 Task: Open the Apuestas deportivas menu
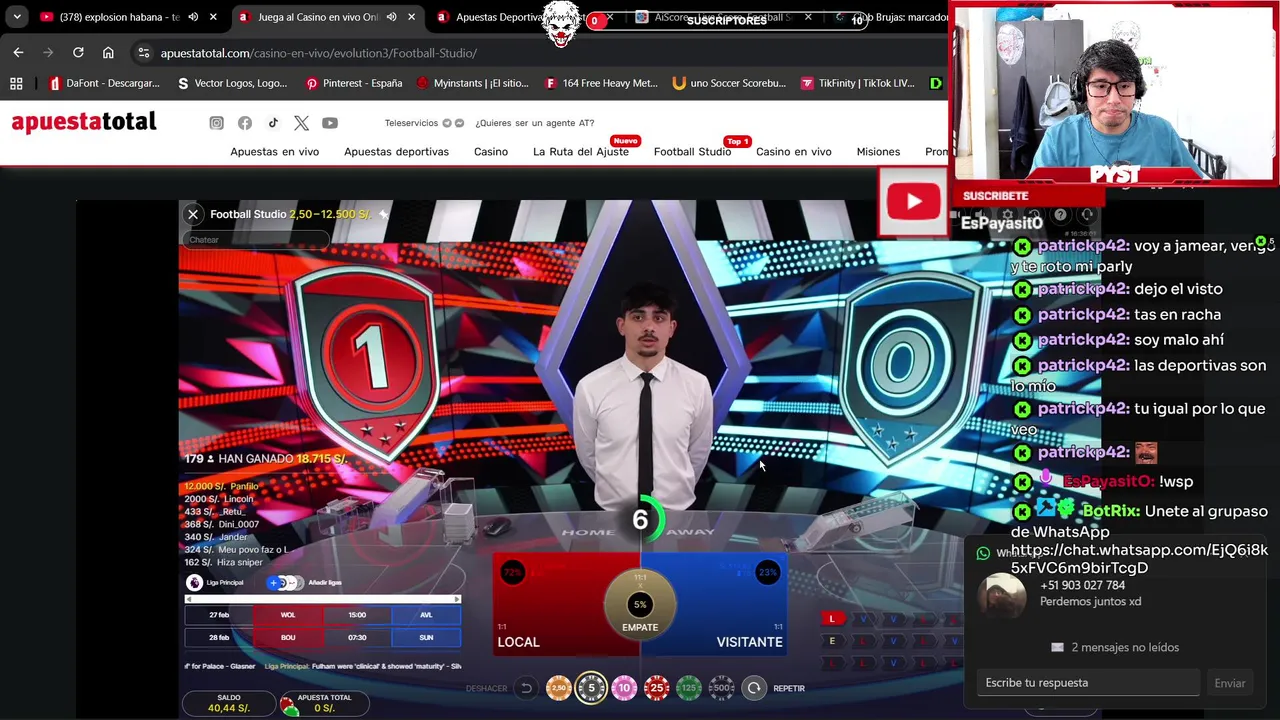[396, 152]
